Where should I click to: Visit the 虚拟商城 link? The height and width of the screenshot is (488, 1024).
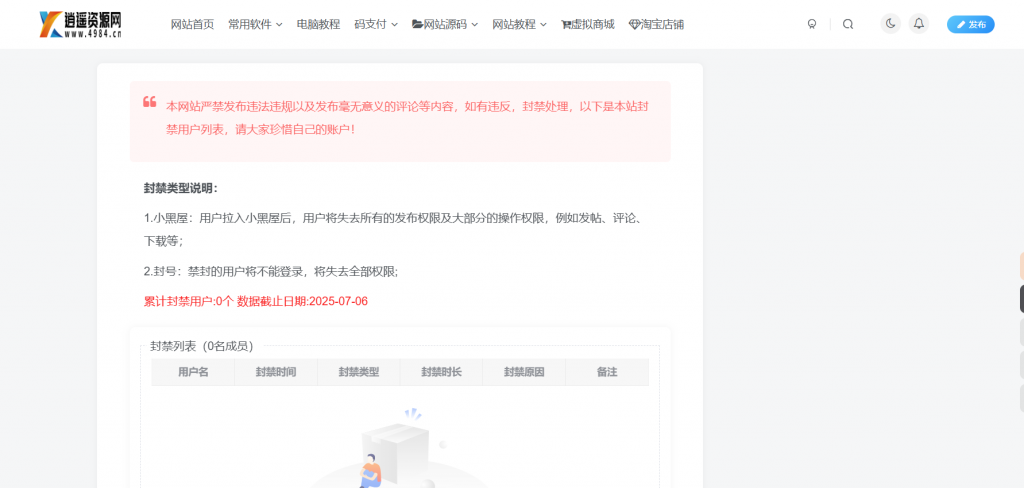[x=593, y=24]
